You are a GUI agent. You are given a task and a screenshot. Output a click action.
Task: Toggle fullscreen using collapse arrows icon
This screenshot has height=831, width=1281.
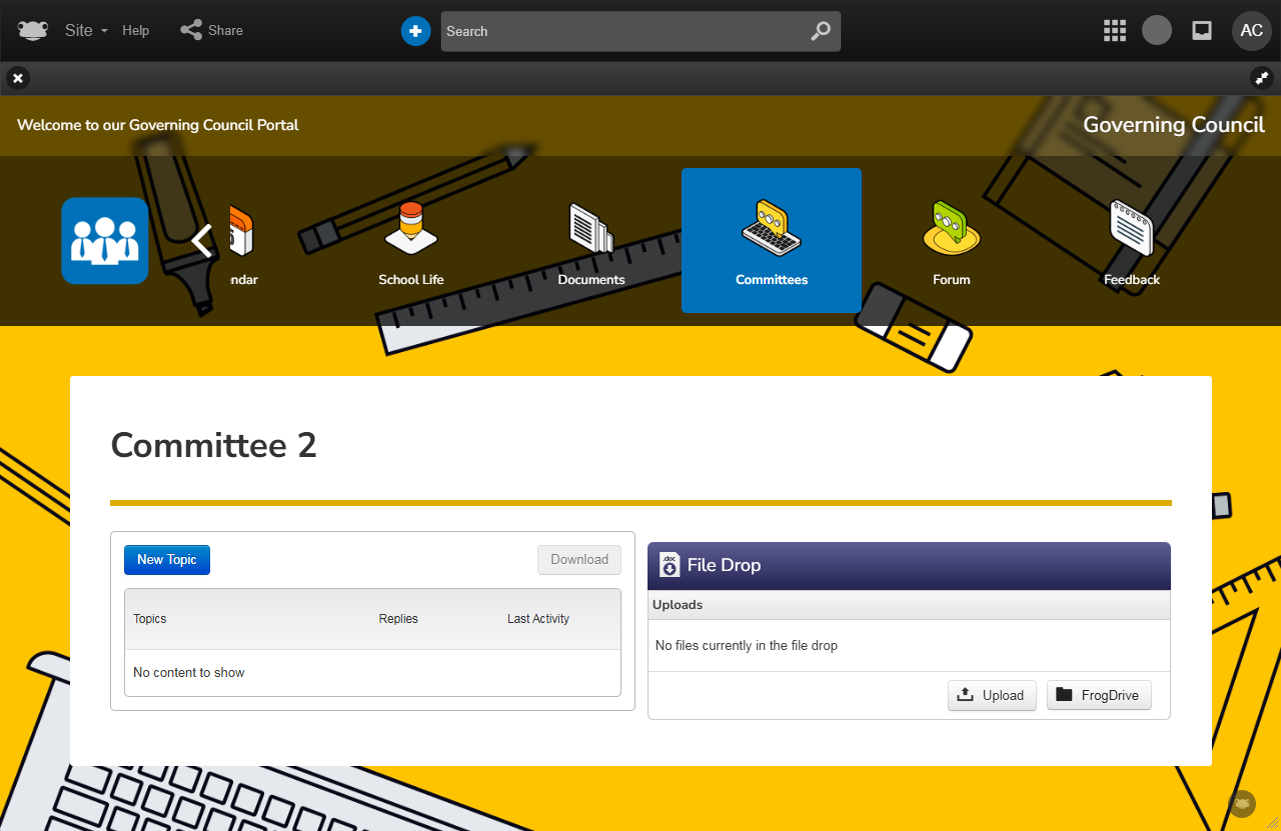(1262, 78)
